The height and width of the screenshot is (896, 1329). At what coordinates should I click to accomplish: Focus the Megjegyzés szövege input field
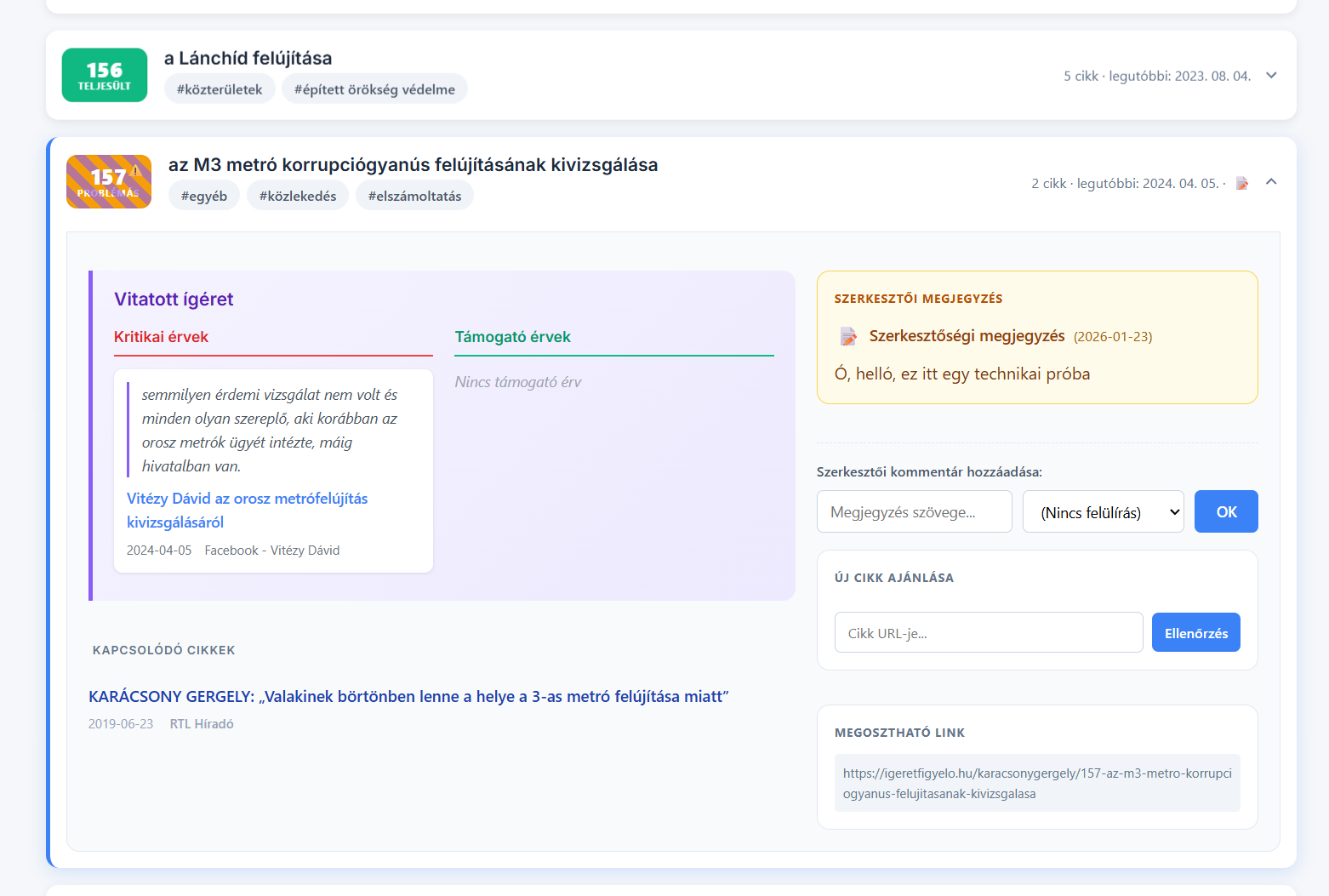click(914, 511)
